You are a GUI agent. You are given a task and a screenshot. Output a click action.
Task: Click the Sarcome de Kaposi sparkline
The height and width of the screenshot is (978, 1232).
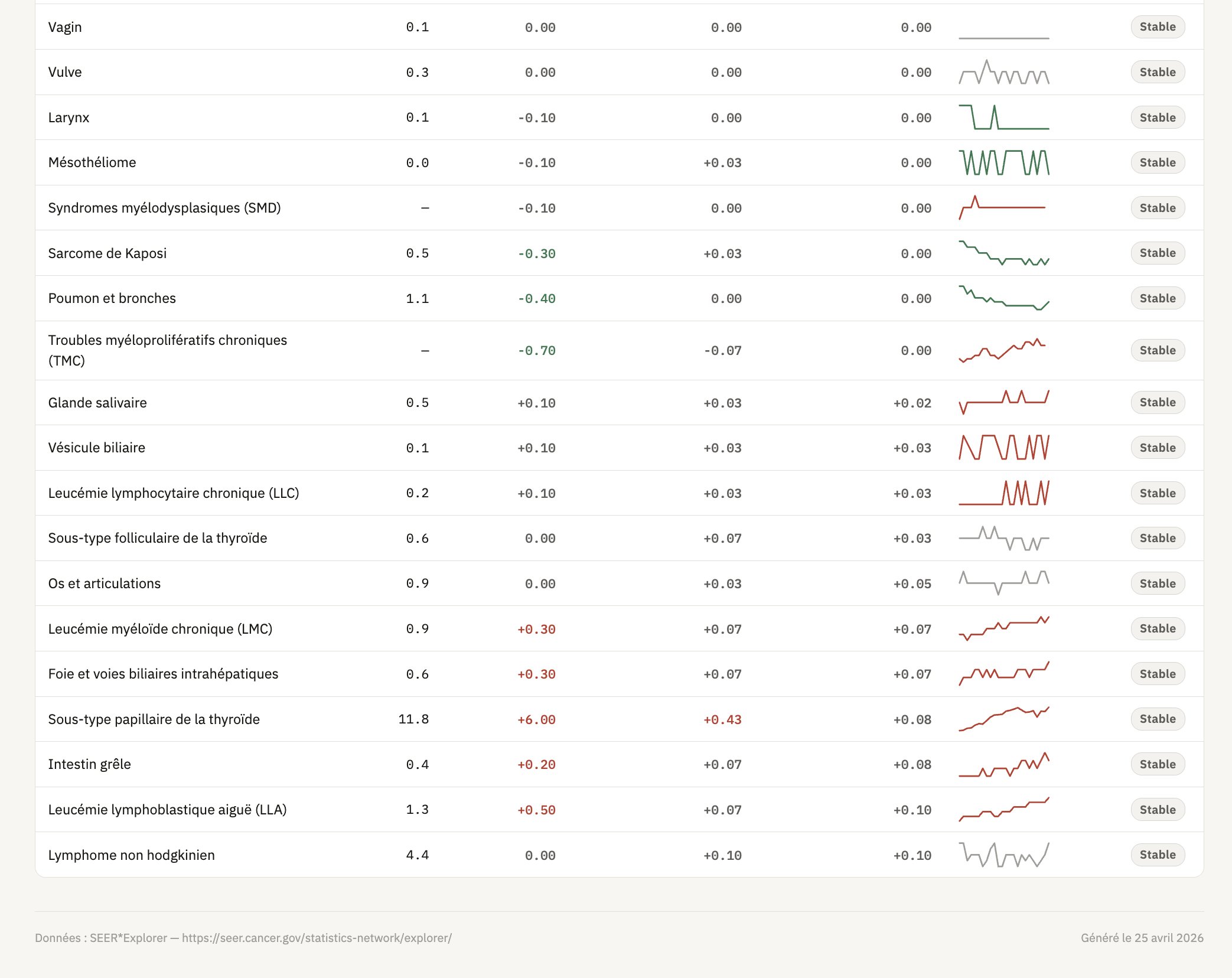click(1003, 253)
